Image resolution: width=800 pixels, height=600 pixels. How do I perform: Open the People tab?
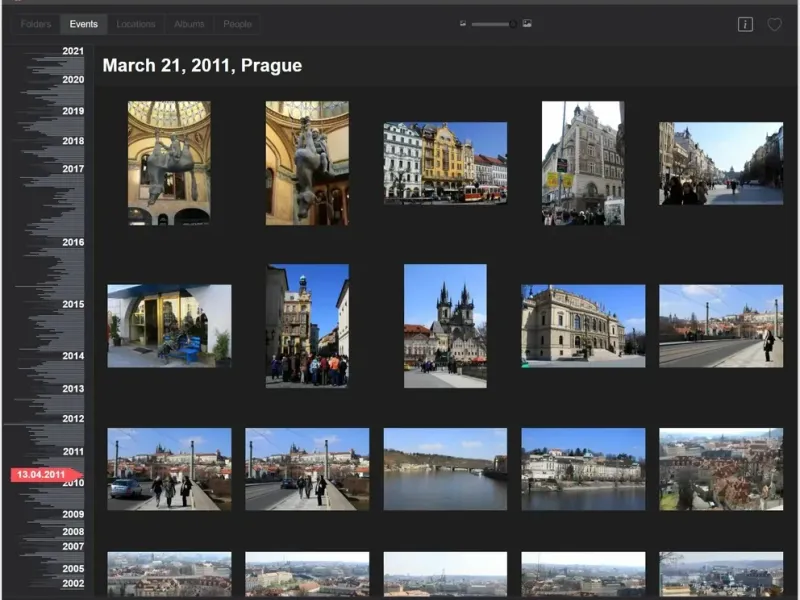coord(238,24)
